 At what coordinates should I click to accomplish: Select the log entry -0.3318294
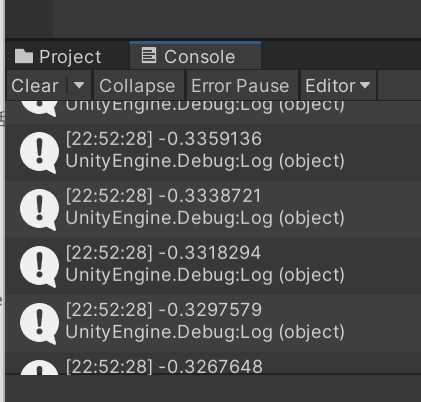click(x=213, y=266)
